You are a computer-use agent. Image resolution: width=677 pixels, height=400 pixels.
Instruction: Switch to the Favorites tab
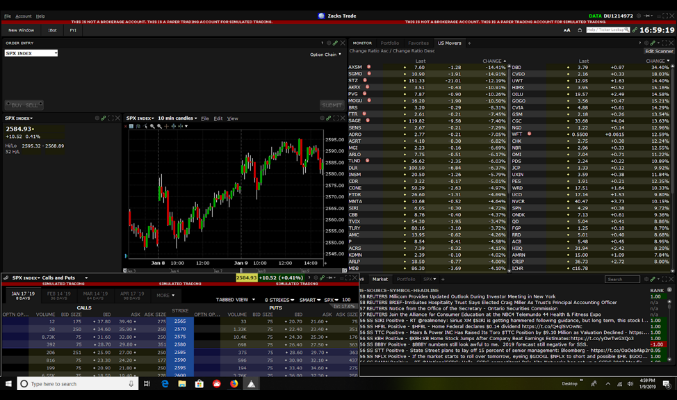418,43
